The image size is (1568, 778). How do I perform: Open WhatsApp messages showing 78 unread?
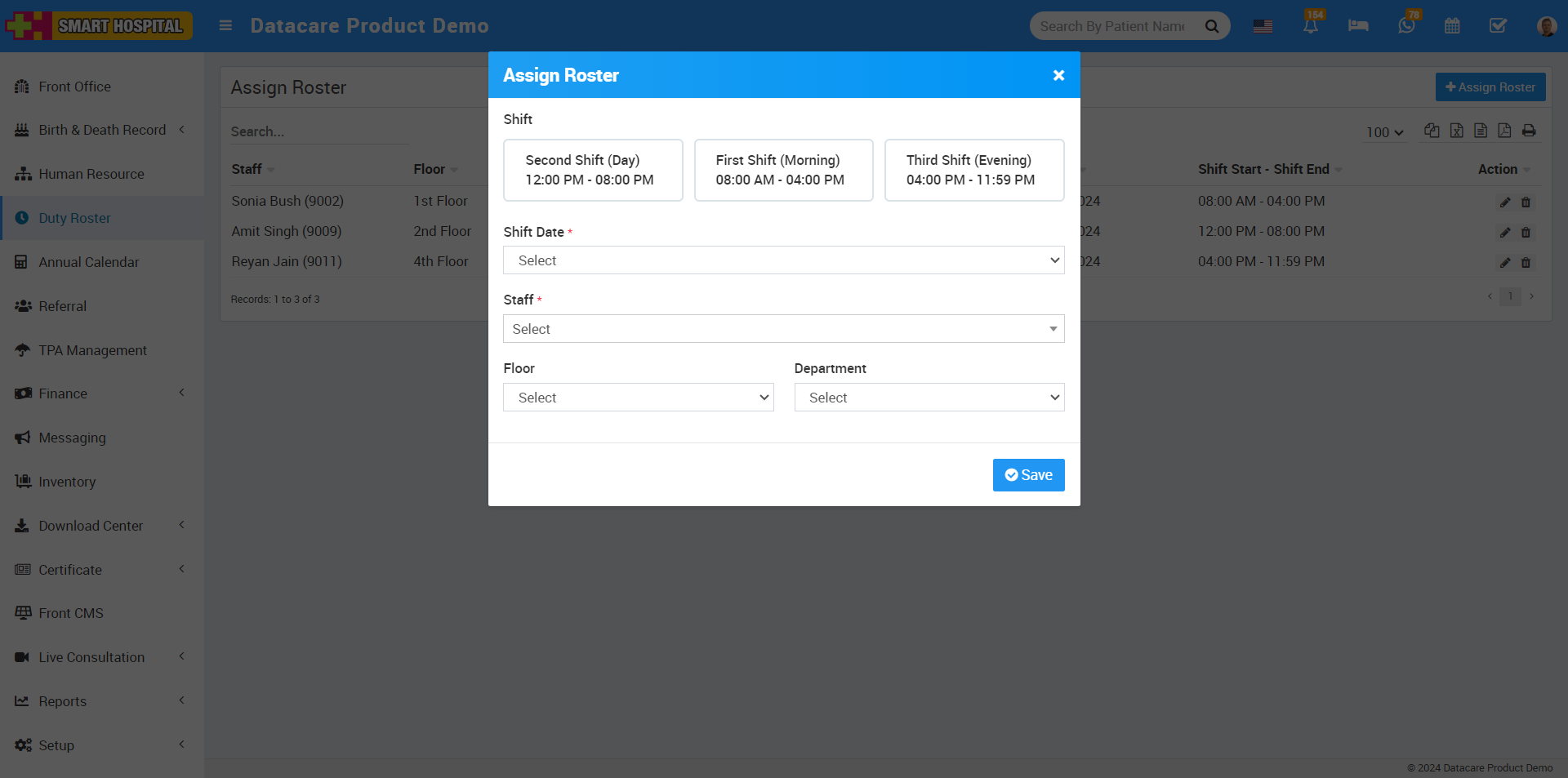pos(1405,25)
